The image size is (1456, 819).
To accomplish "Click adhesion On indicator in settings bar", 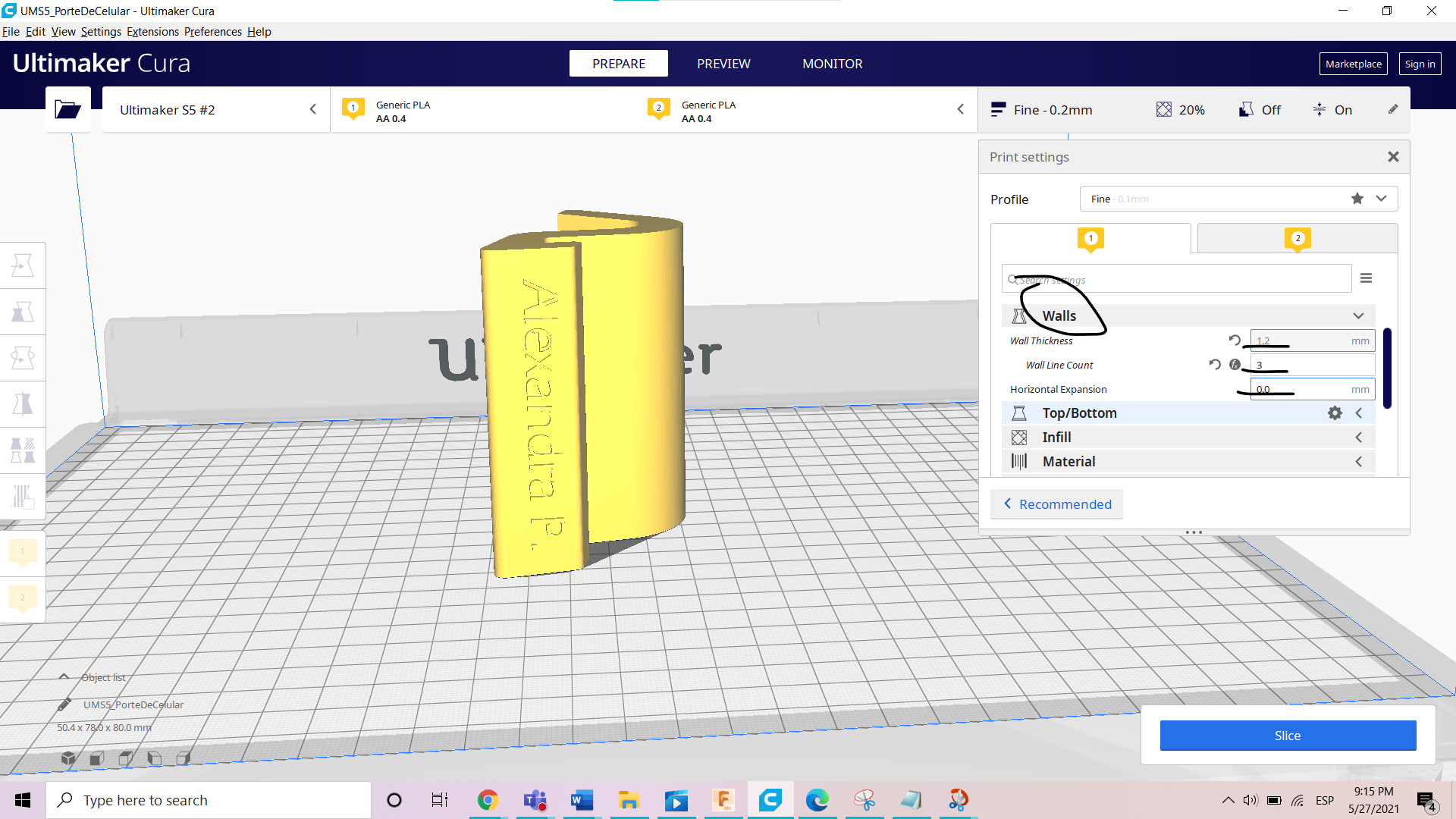I will tap(1332, 110).
